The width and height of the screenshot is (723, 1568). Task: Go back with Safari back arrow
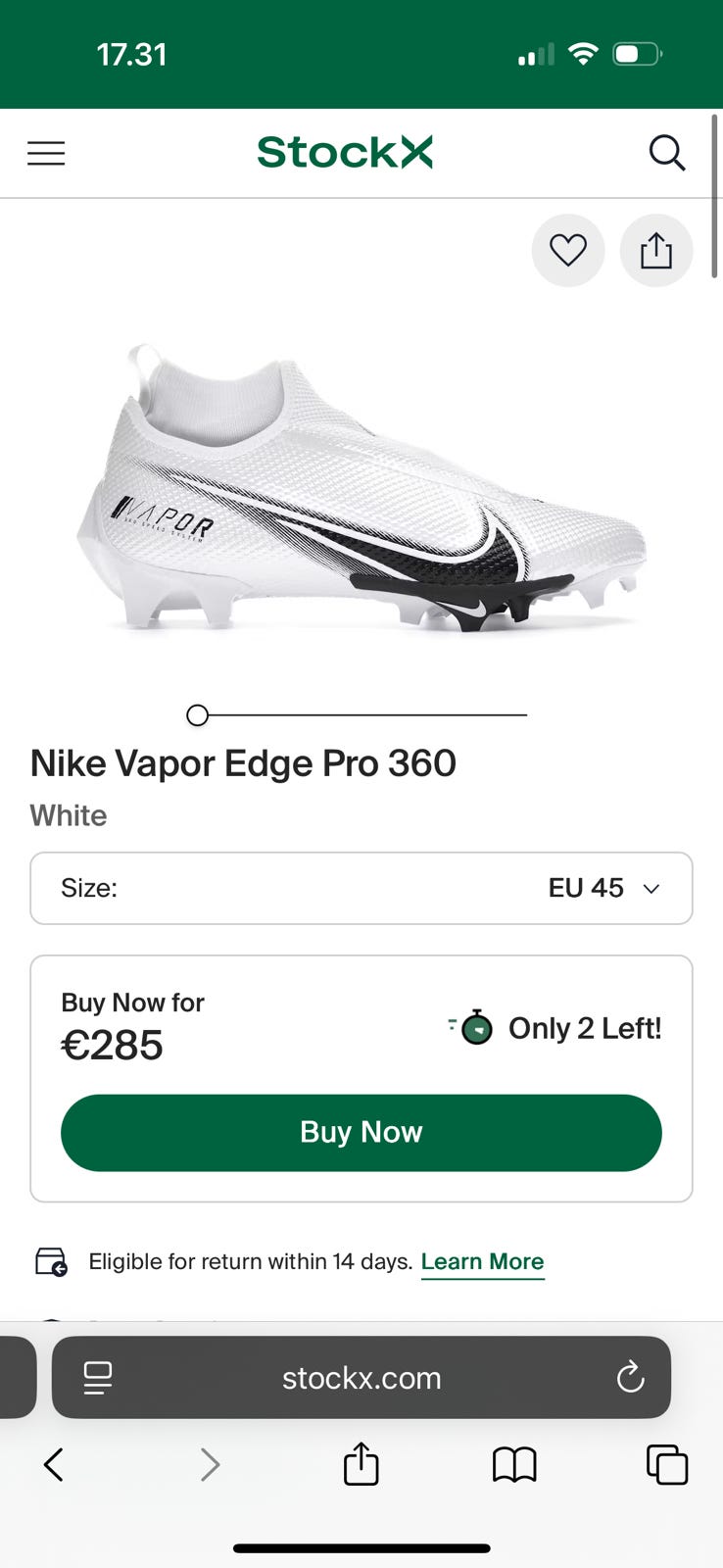(54, 1465)
